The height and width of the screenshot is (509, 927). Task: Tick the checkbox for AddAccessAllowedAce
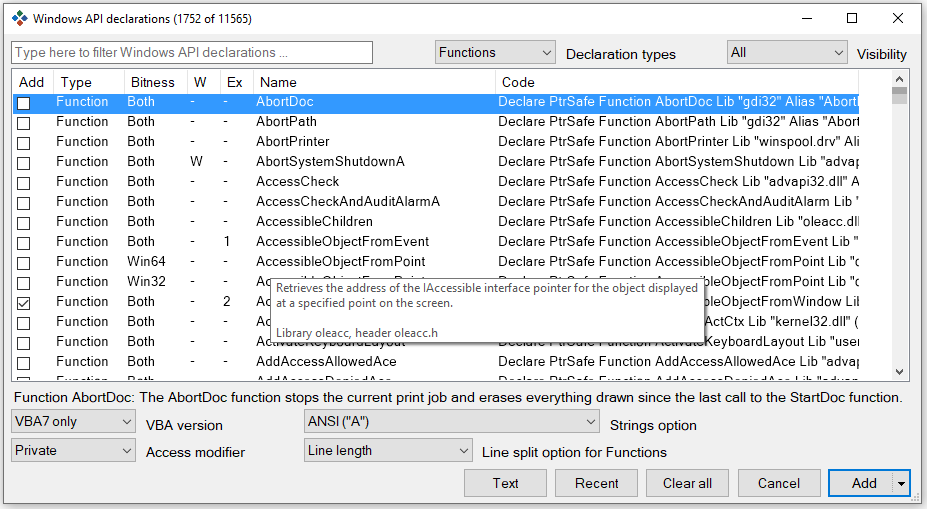click(x=24, y=363)
